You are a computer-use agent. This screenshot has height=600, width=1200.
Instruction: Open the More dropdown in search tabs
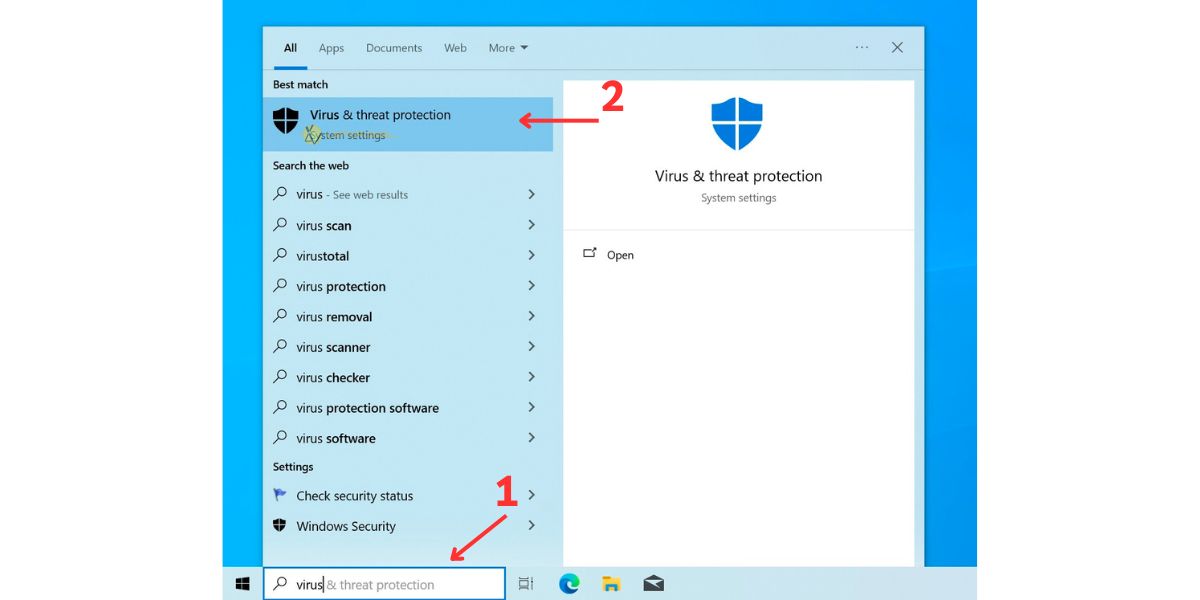tap(508, 48)
